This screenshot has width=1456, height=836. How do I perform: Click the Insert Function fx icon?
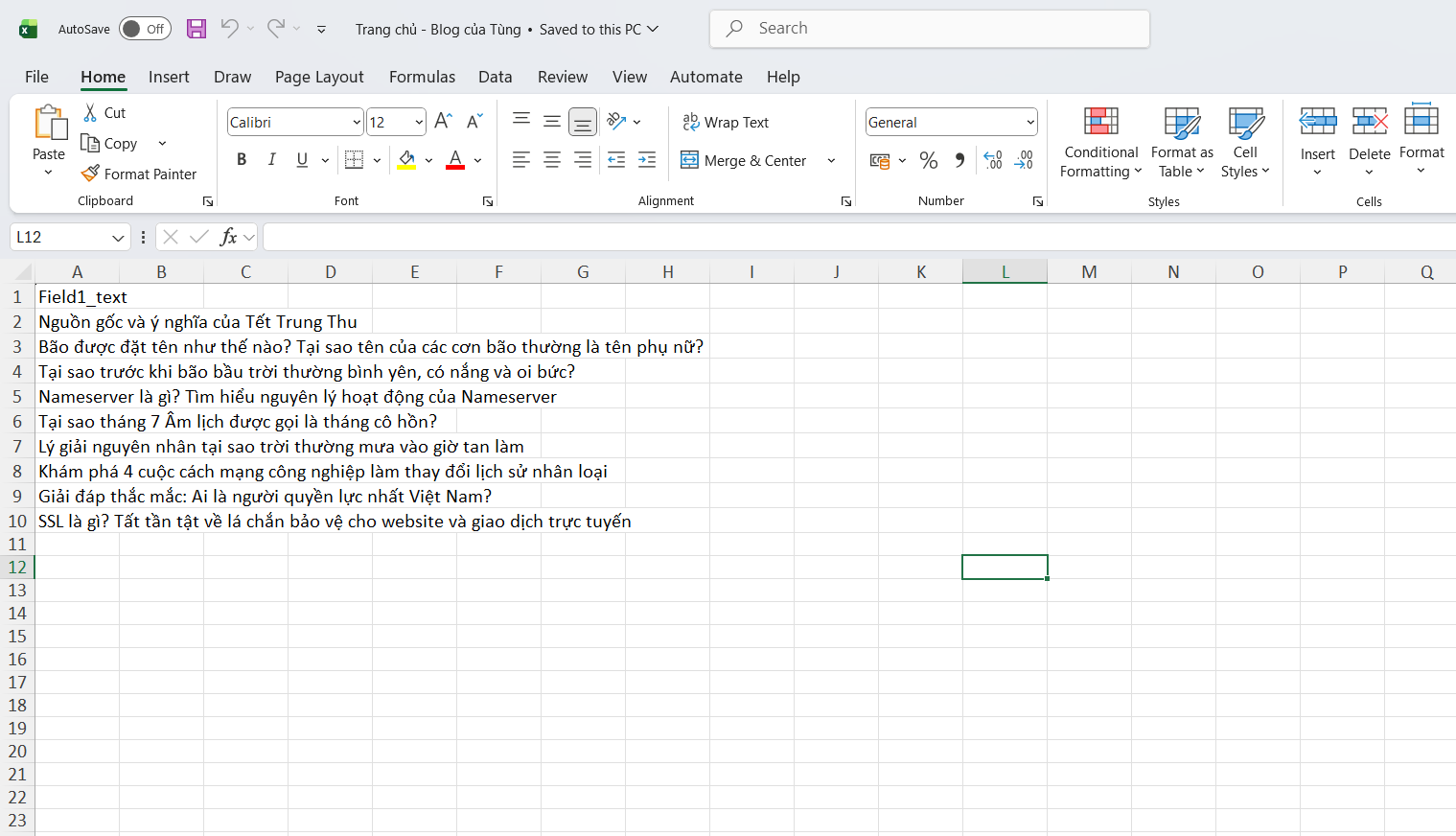[228, 237]
